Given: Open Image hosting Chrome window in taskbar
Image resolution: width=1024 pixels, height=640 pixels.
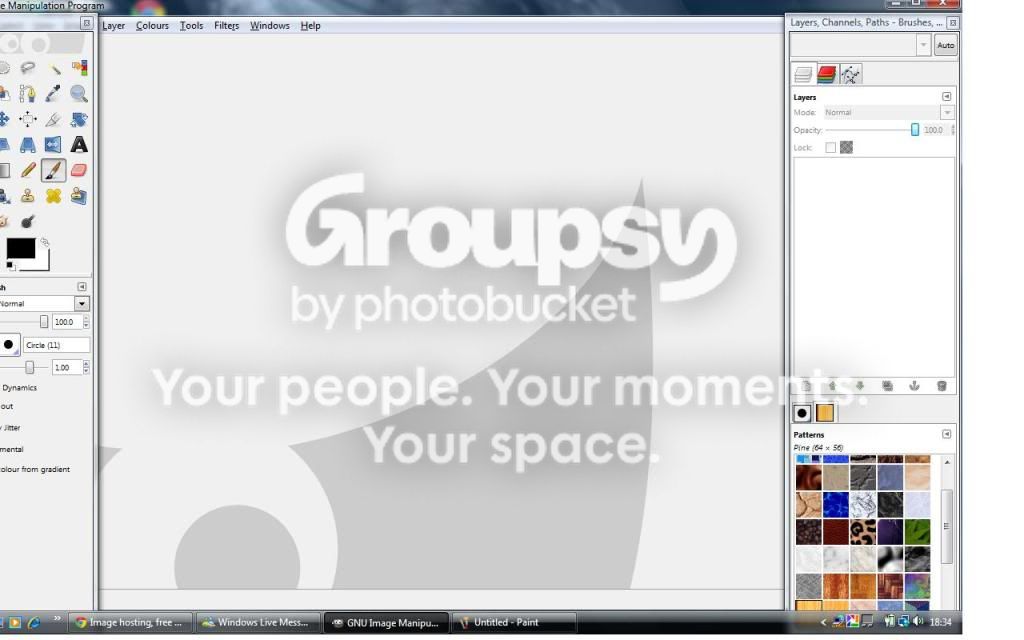Looking at the screenshot, I should (131, 623).
